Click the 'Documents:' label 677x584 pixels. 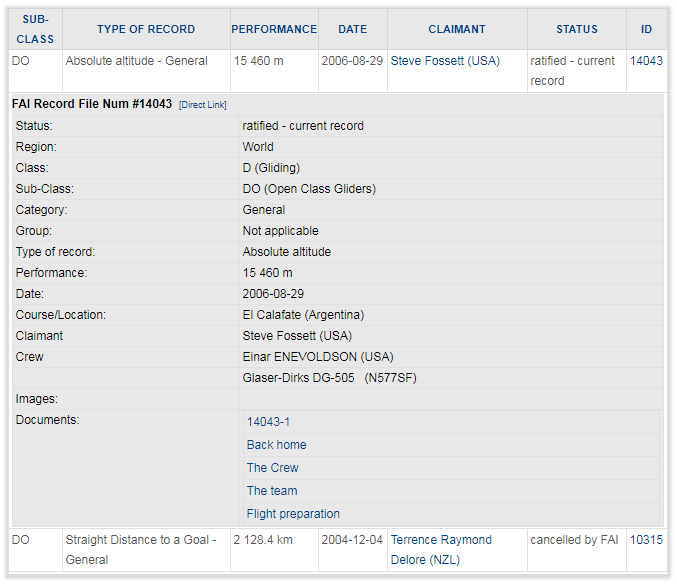click(x=47, y=420)
